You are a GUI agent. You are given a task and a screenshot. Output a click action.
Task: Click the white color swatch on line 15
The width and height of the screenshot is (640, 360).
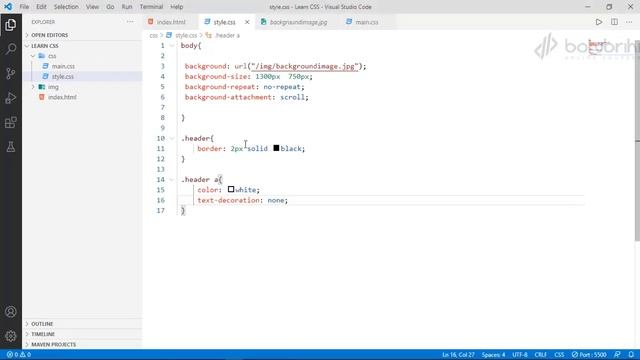[231, 189]
